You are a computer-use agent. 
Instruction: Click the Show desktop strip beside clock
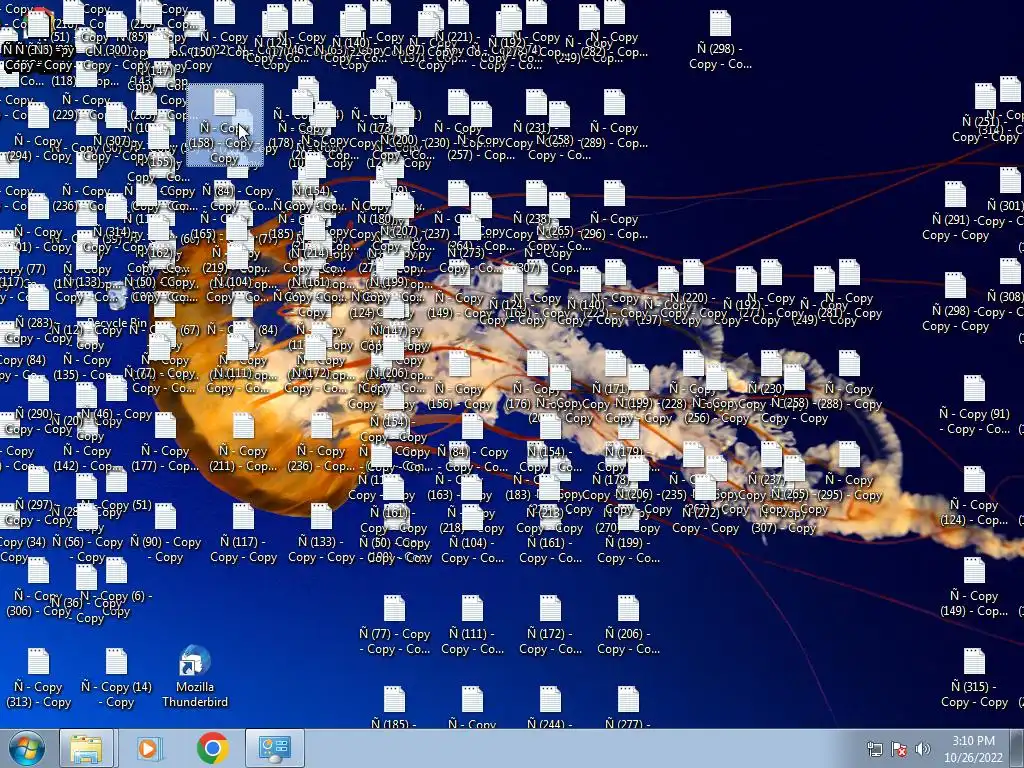click(1016, 749)
